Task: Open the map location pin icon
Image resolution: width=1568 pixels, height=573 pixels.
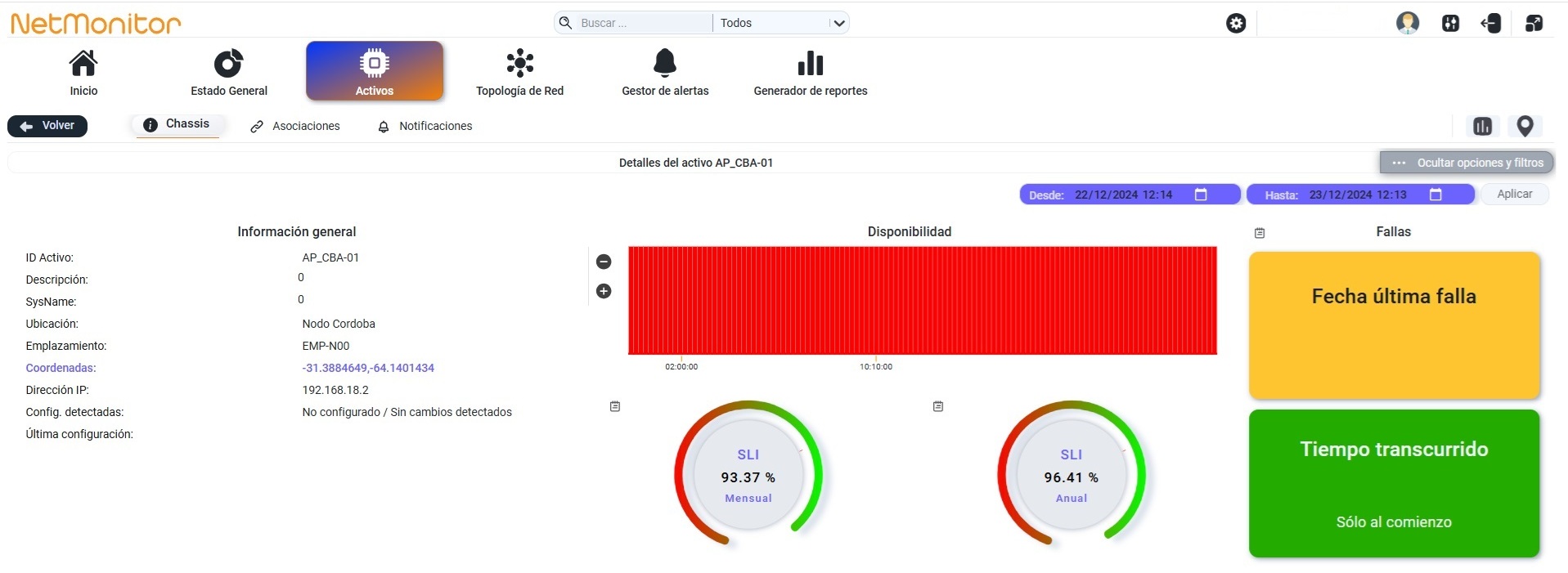Action: coord(1525,126)
